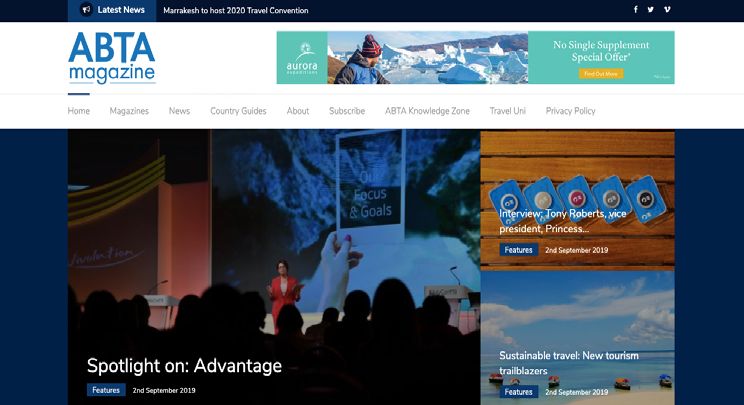Open the 'Spotlight on: Advantage' article
This screenshot has width=744, height=405.
(184, 366)
